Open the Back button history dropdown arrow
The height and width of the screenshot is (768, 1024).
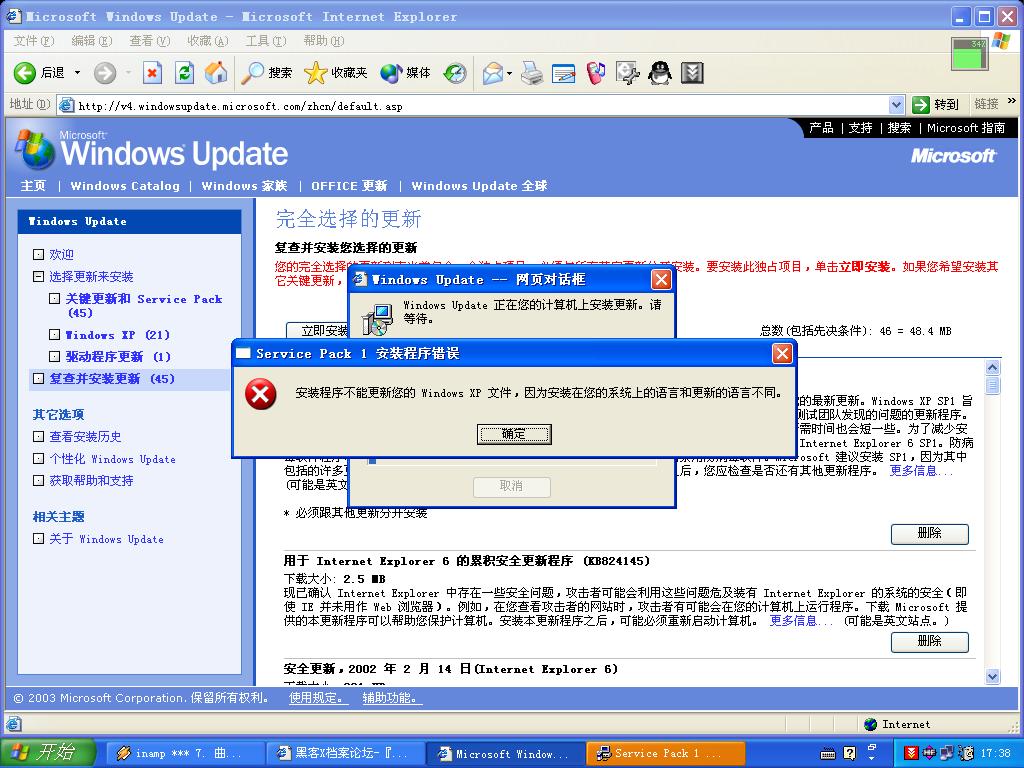77,72
